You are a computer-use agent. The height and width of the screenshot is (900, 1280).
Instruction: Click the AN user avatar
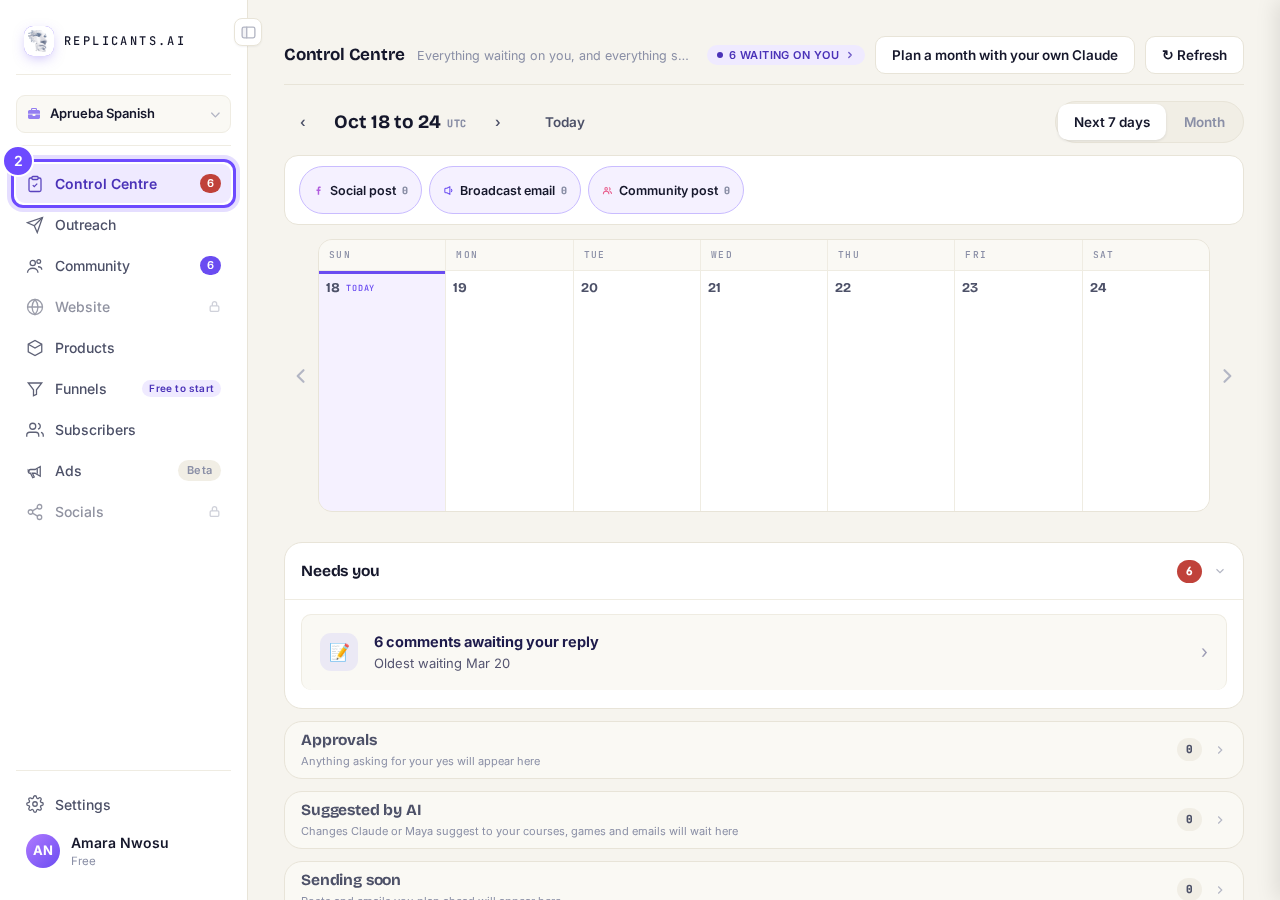tap(43, 851)
